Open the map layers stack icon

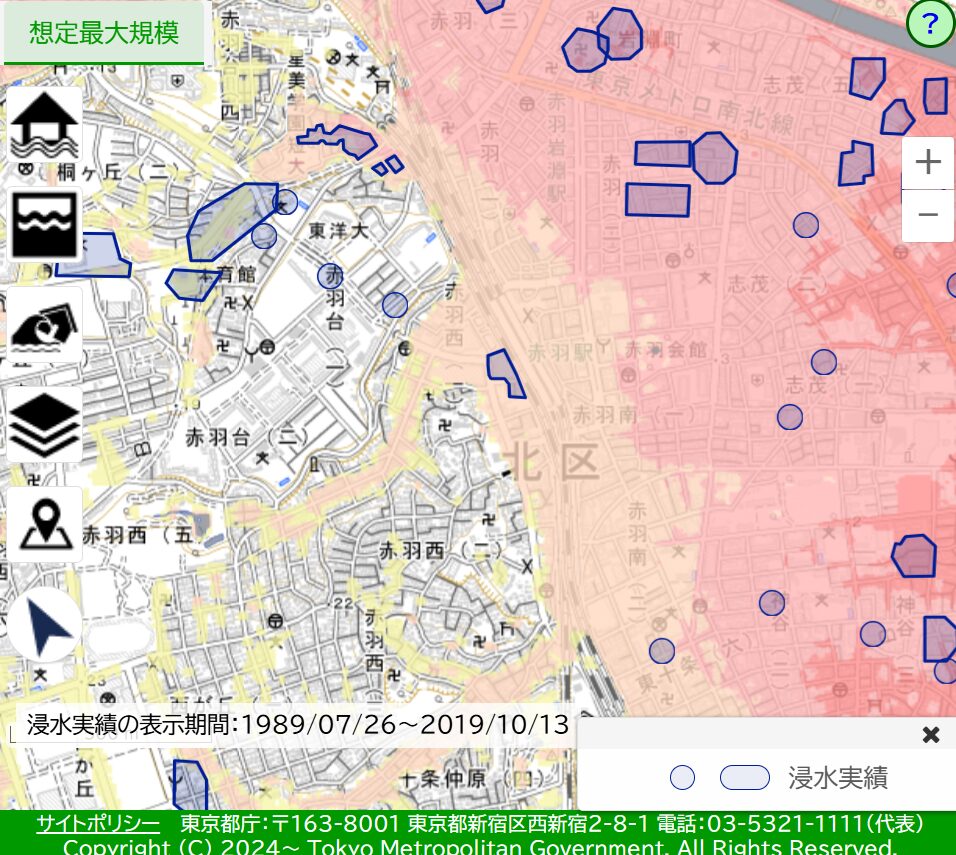click(x=45, y=424)
